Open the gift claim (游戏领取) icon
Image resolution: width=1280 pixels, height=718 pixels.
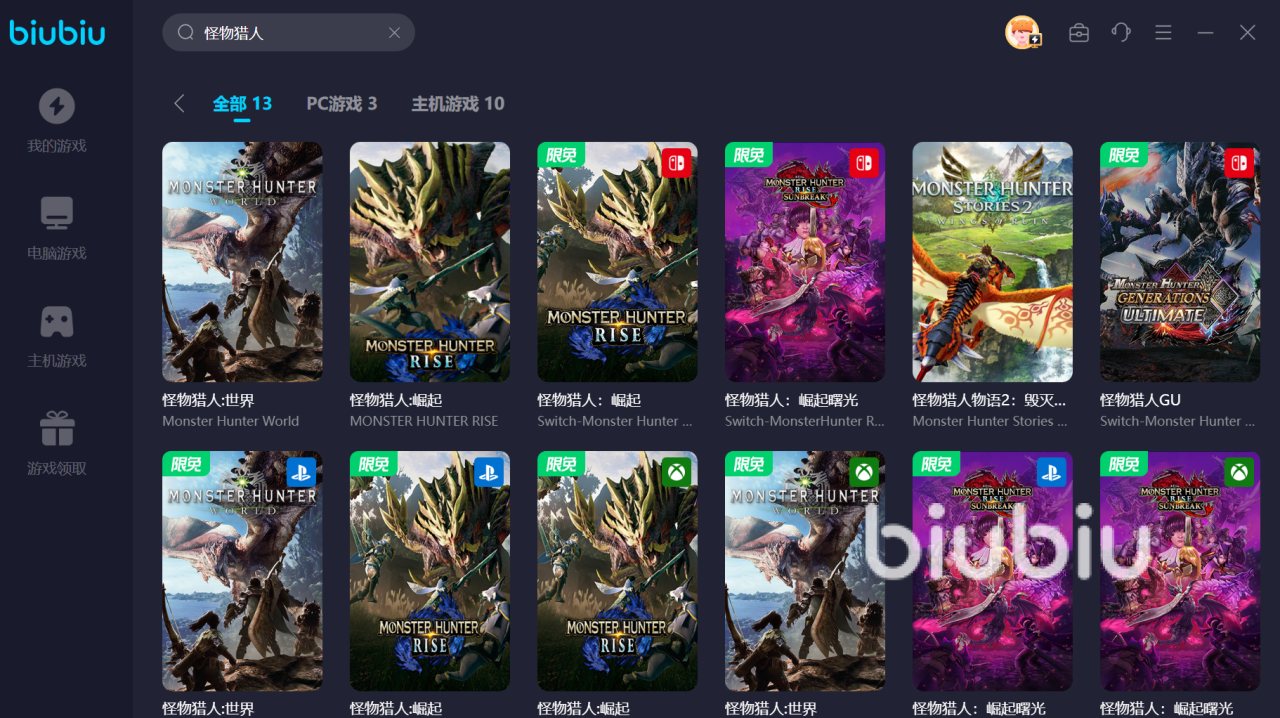(x=57, y=428)
